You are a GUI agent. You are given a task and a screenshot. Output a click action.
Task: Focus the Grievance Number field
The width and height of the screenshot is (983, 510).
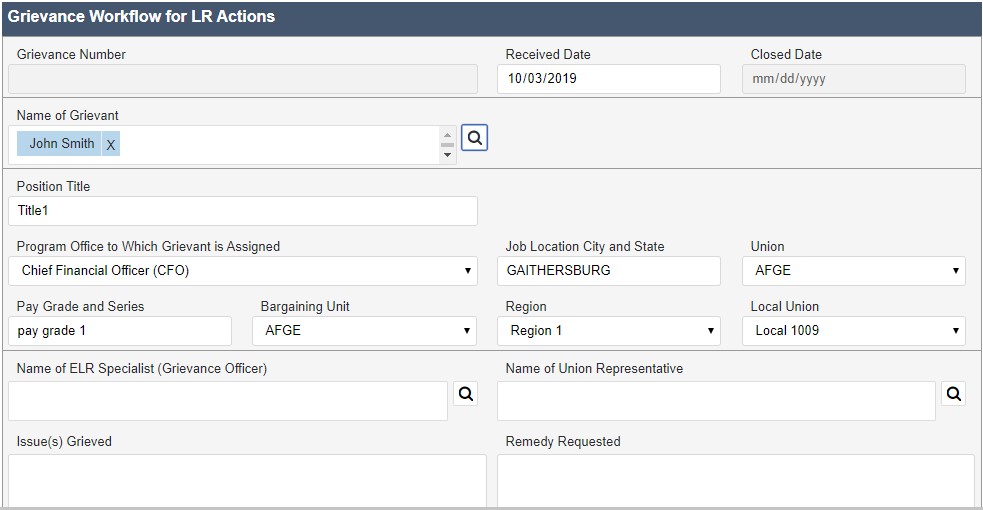coord(243,79)
